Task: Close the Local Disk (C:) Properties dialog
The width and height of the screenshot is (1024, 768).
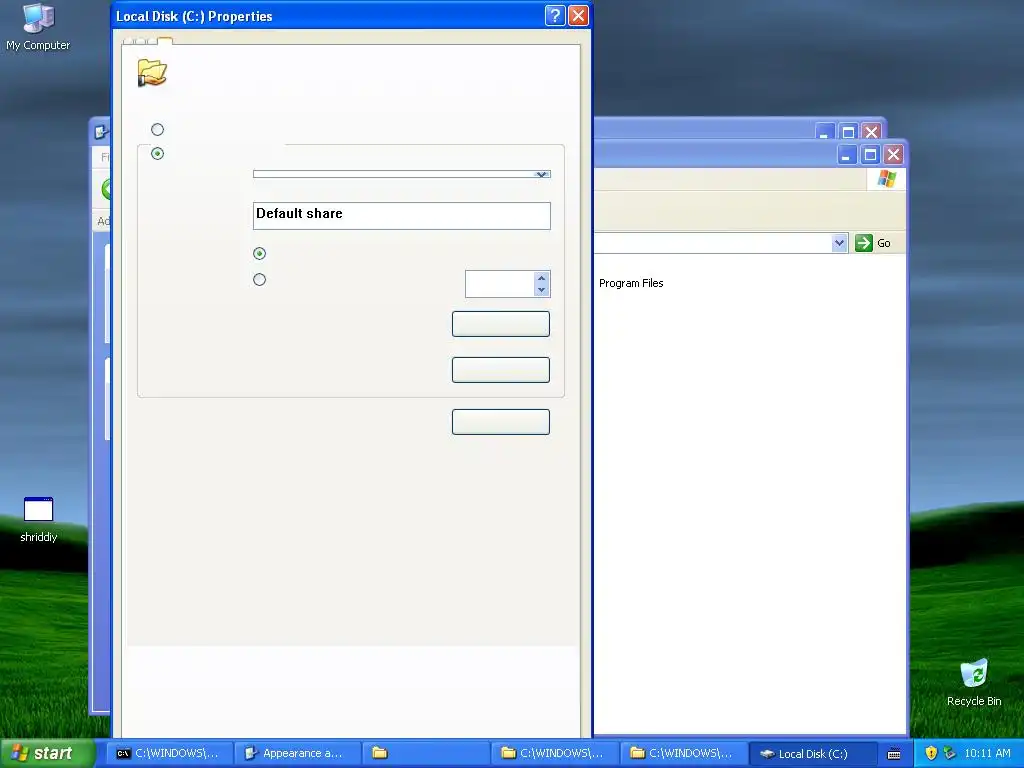Action: point(578,16)
